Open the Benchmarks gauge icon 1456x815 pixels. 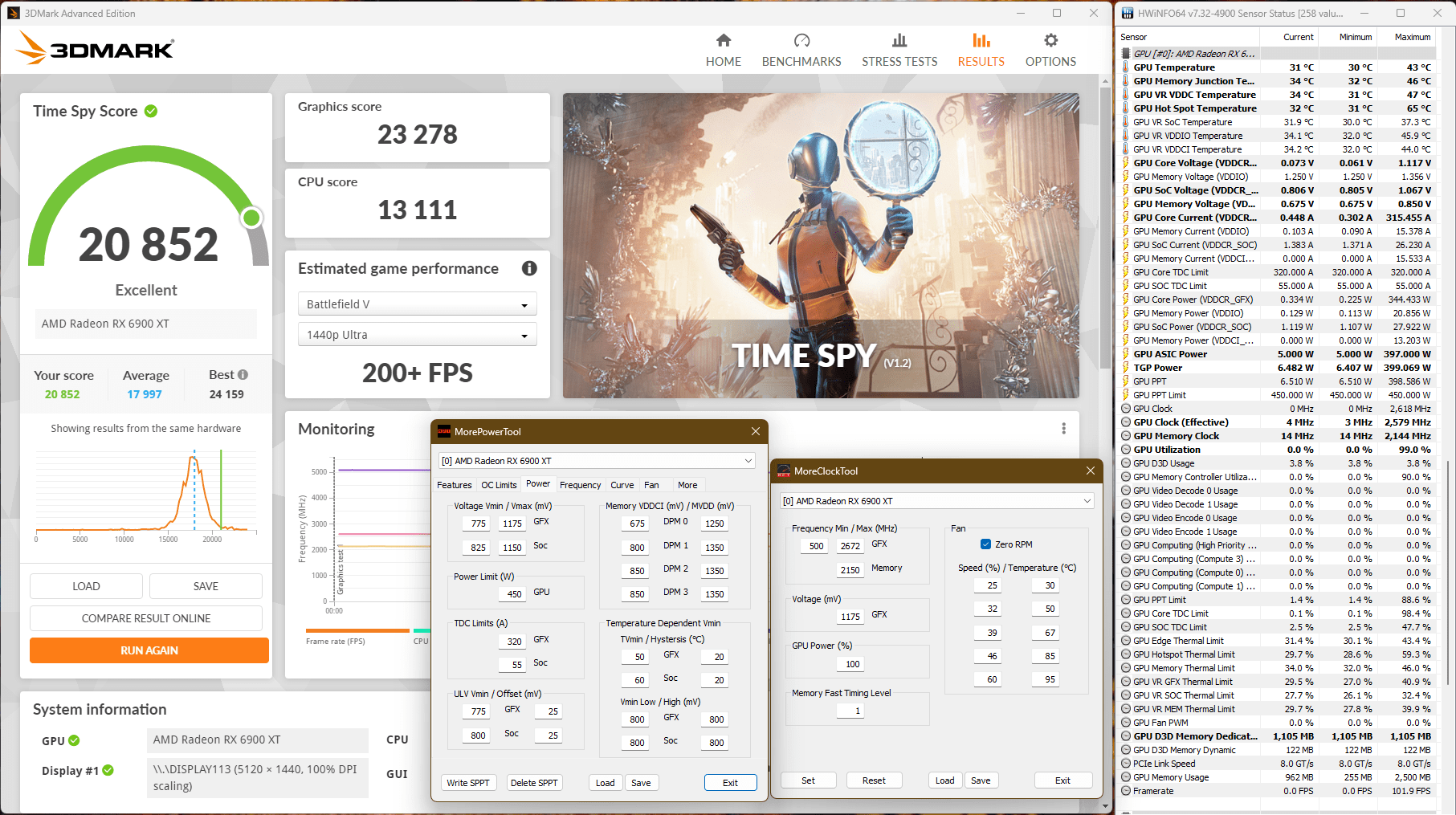(x=801, y=41)
